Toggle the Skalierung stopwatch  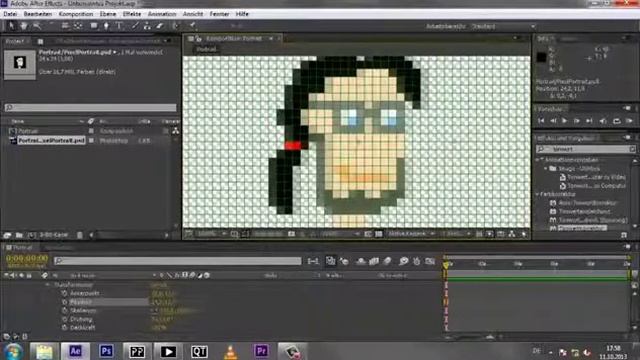(x=64, y=311)
